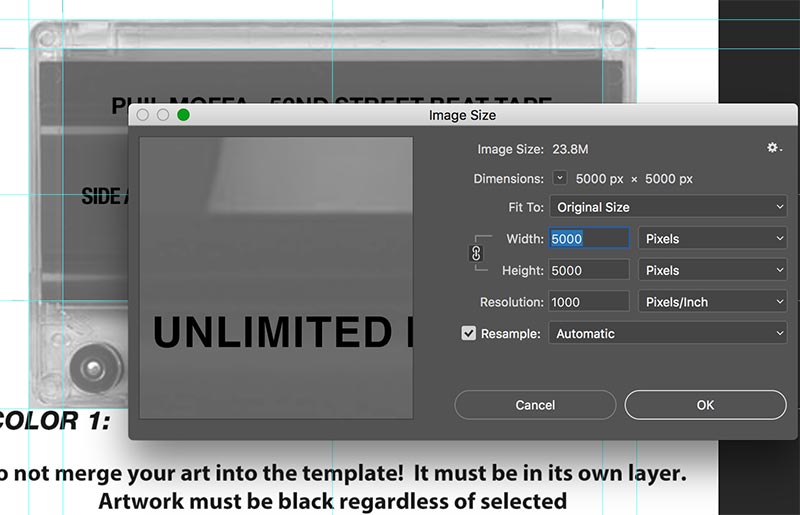Image resolution: width=800 pixels, height=515 pixels.
Task: Close the Image Size dialog window
Action: click(x=143, y=115)
